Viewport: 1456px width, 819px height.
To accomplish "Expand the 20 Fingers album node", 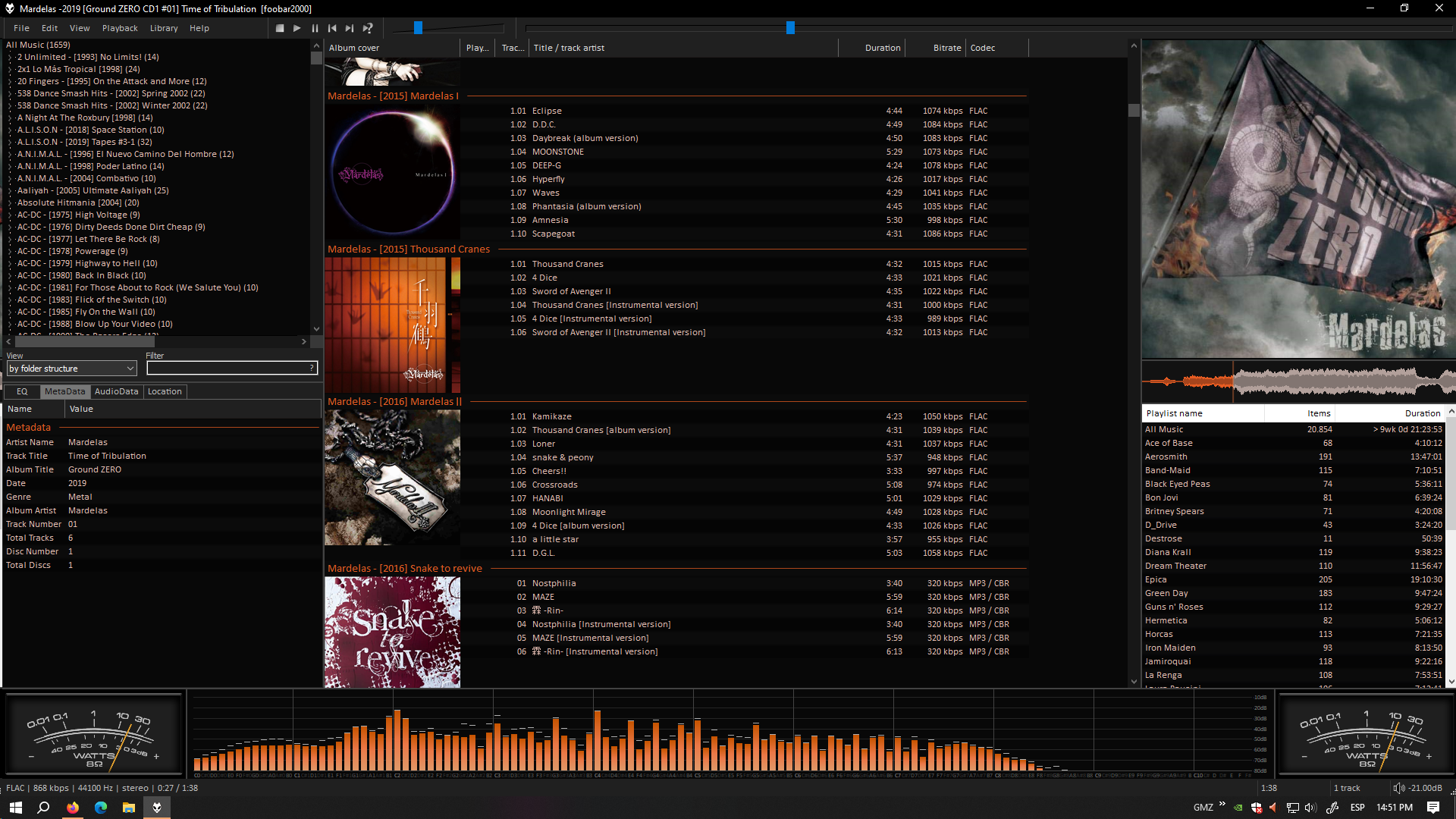I will 11,81.
